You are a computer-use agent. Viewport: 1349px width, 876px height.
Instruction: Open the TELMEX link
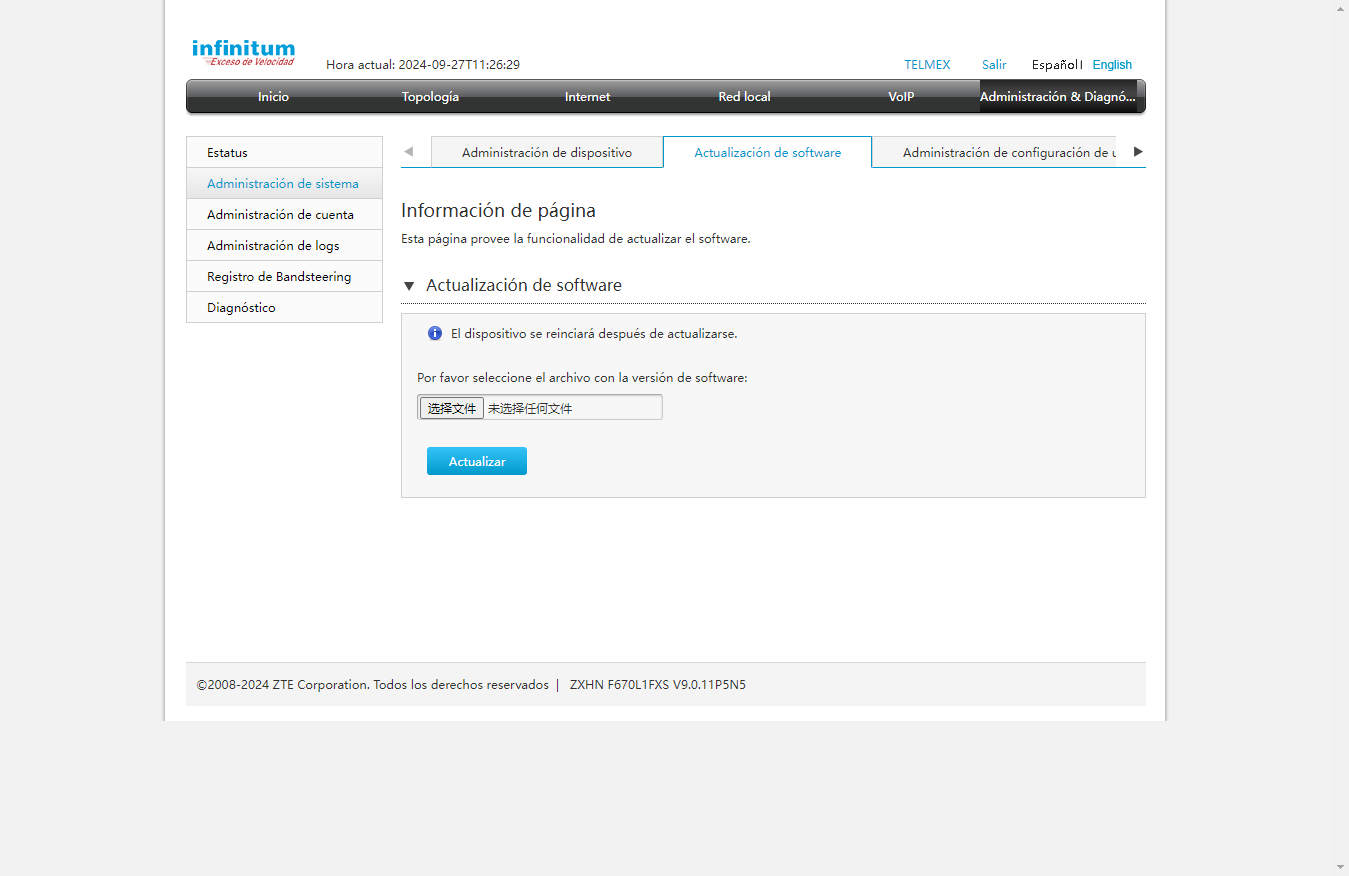927,65
